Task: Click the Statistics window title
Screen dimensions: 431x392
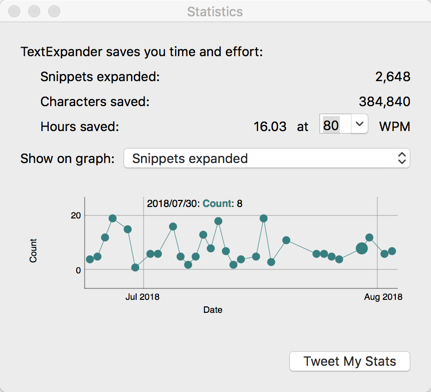Action: (215, 12)
